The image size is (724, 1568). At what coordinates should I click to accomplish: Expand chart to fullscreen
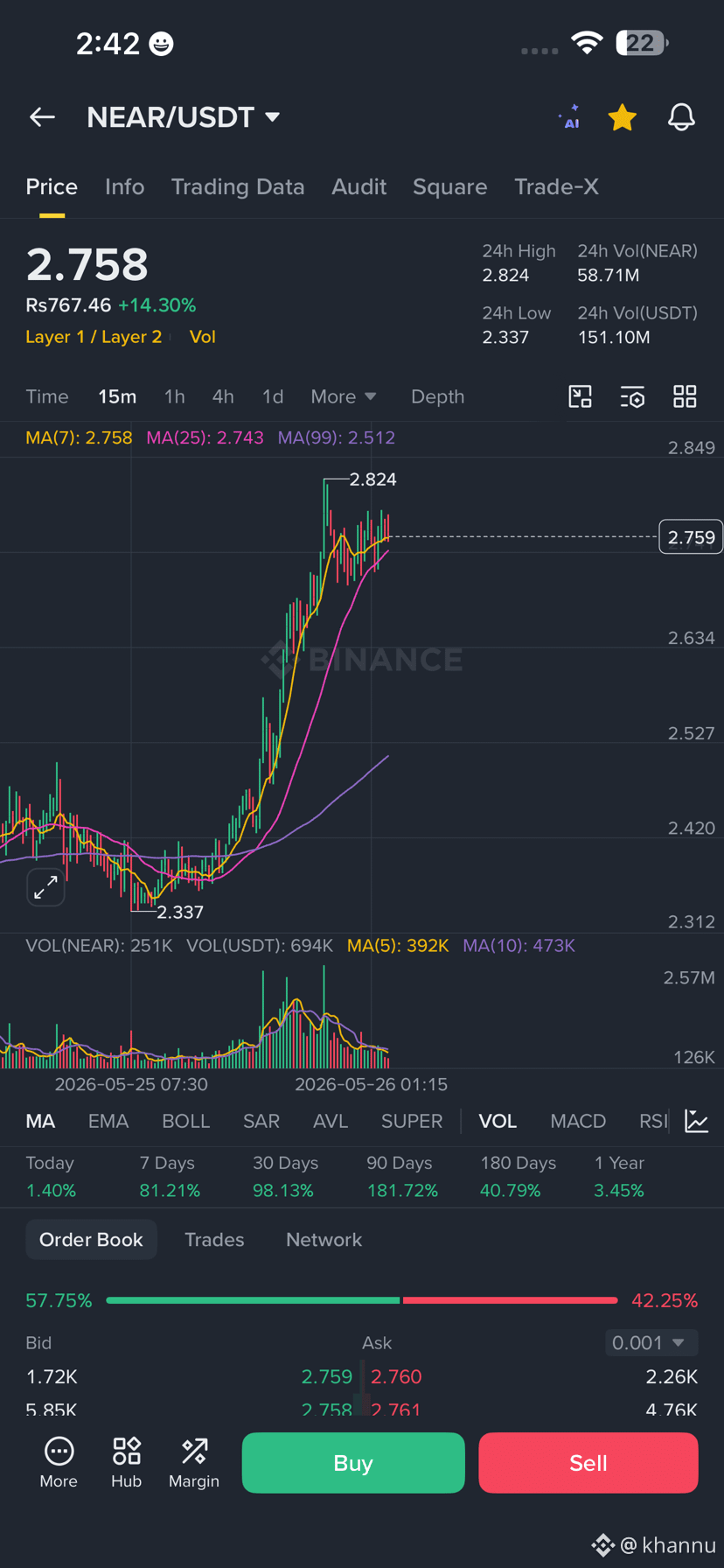(45, 888)
